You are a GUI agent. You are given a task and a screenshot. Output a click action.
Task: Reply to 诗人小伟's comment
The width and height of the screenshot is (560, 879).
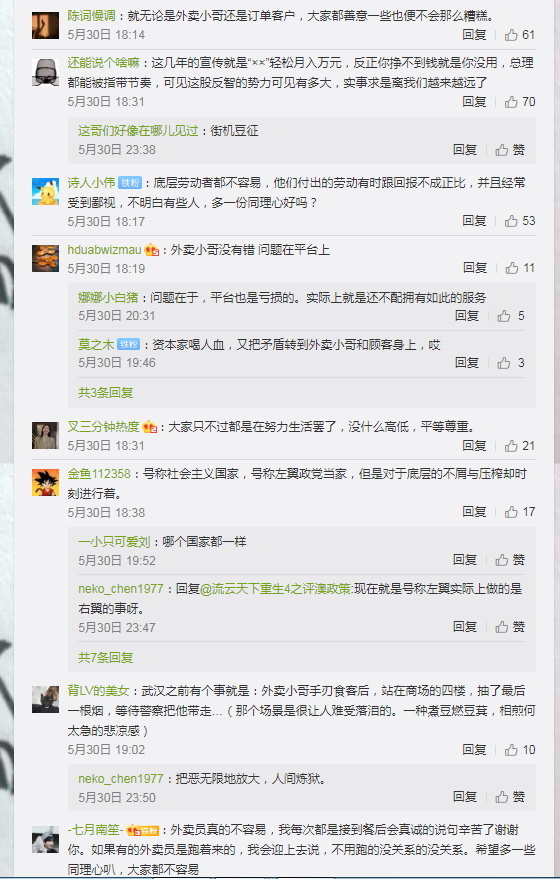[x=474, y=221]
